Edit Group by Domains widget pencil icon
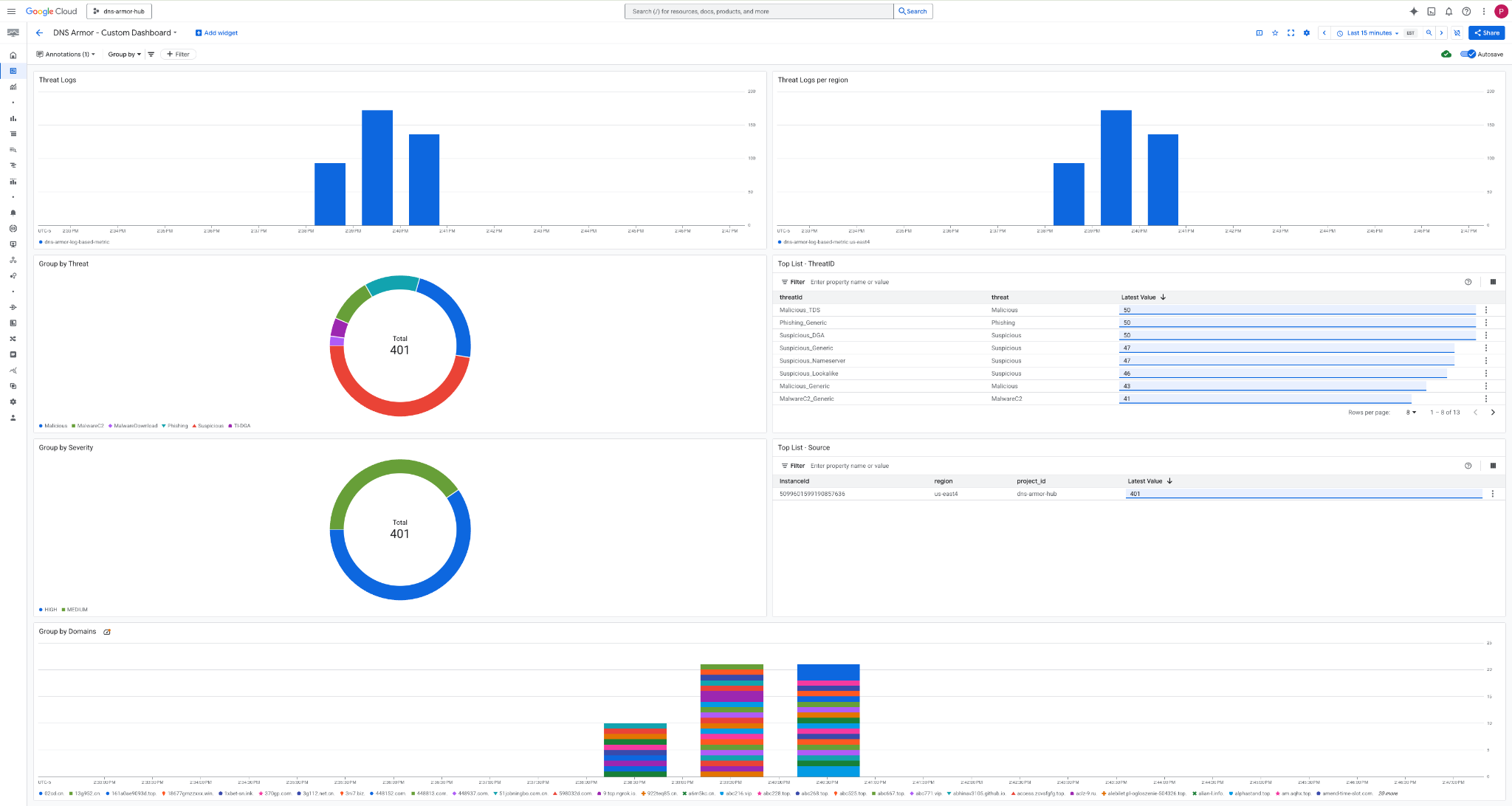Viewport: 1512px width, 806px height. click(x=107, y=632)
